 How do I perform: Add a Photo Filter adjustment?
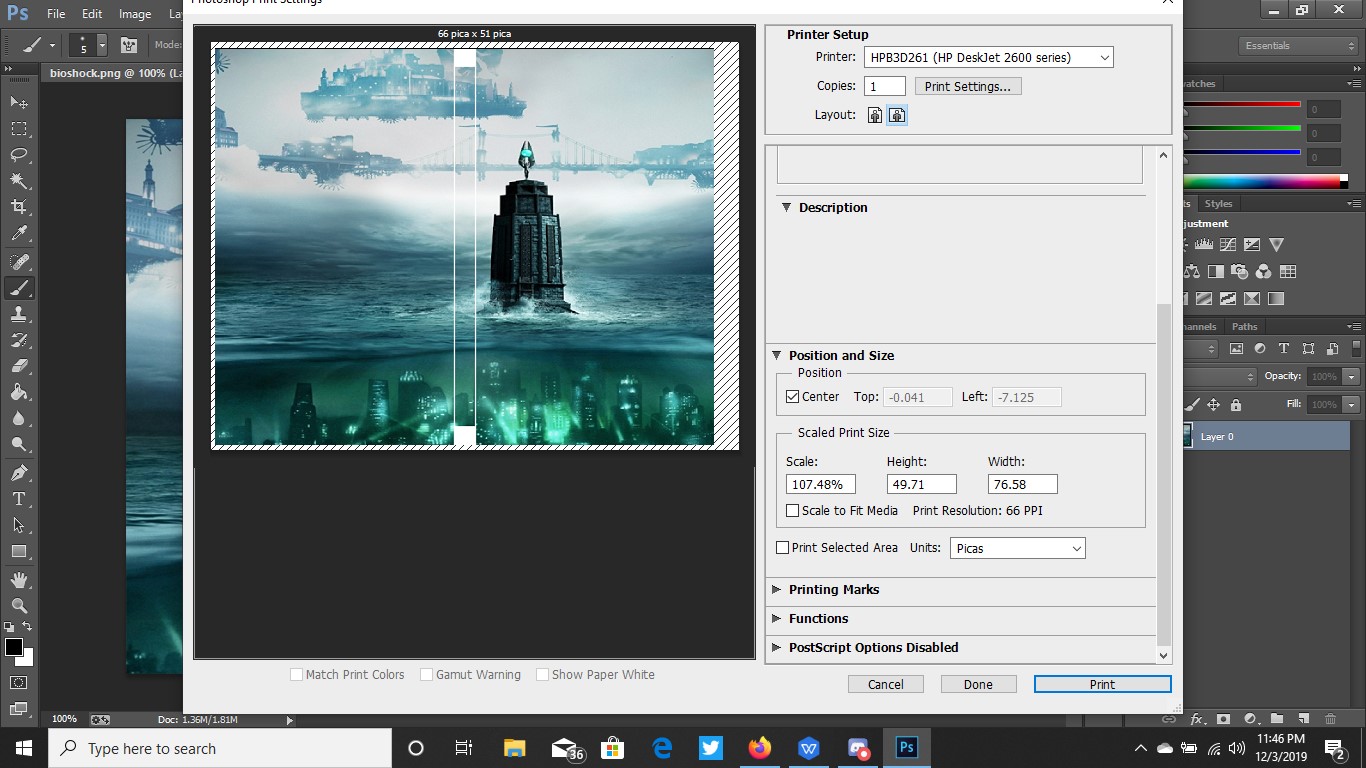tap(1240, 271)
